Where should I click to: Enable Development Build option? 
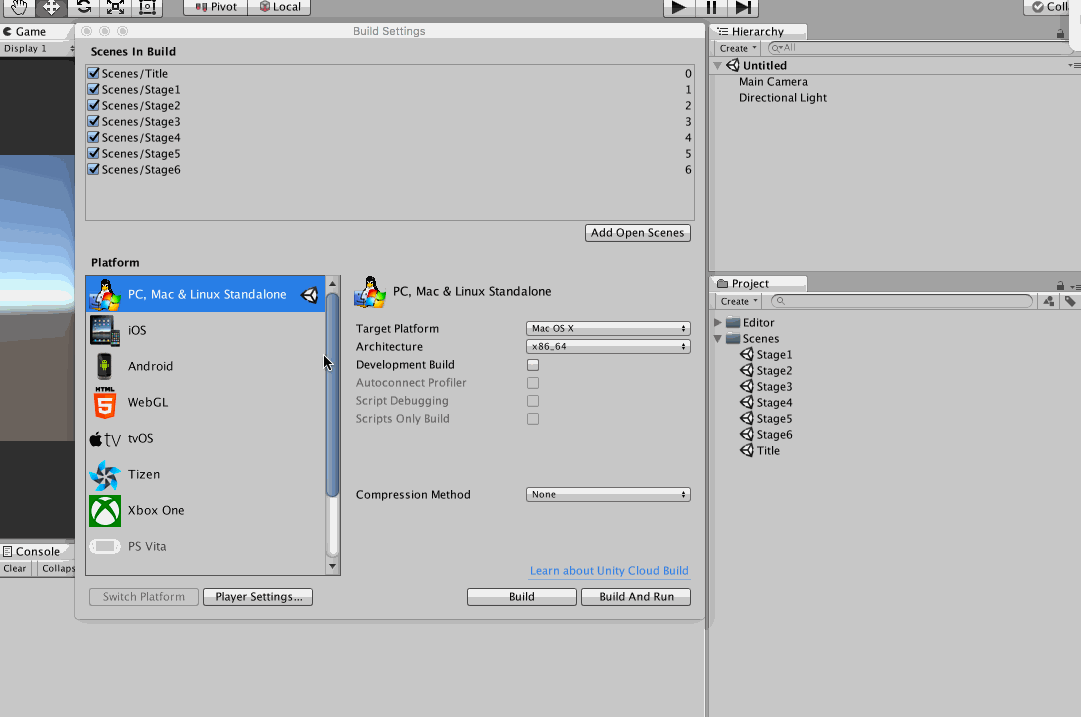point(533,364)
